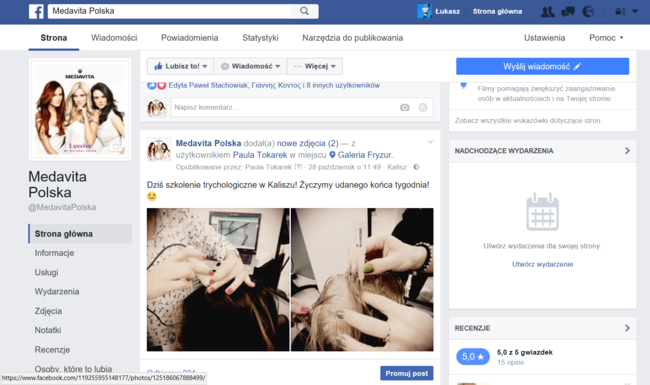
Task: Open the Więcej dropdown
Action: (315, 66)
